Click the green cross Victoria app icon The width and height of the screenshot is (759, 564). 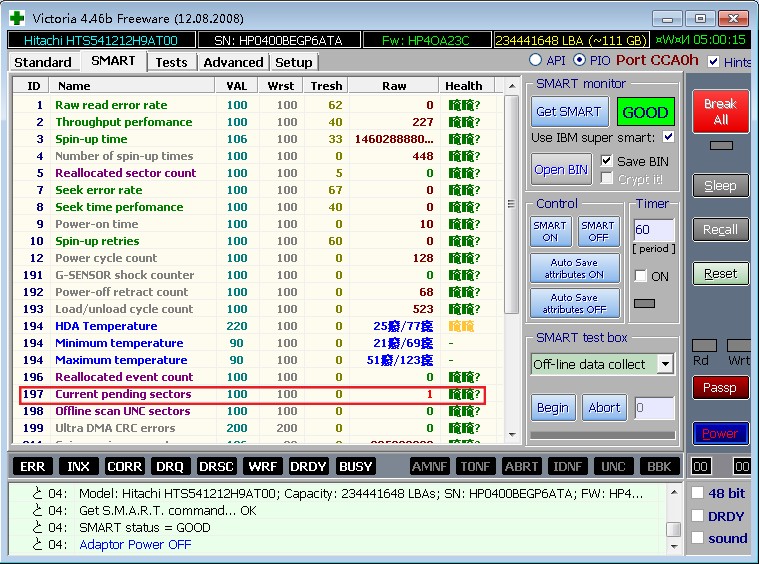tap(17, 18)
